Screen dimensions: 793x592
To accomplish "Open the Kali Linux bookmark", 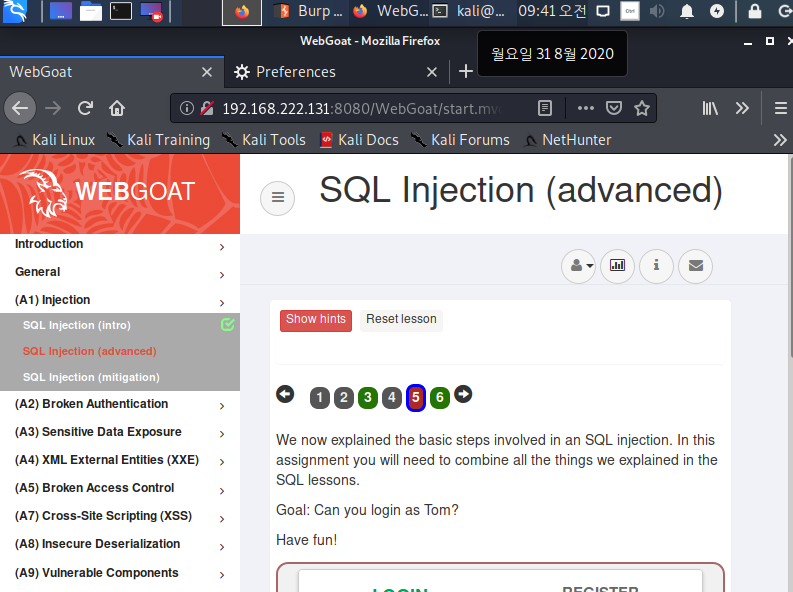I will [55, 140].
